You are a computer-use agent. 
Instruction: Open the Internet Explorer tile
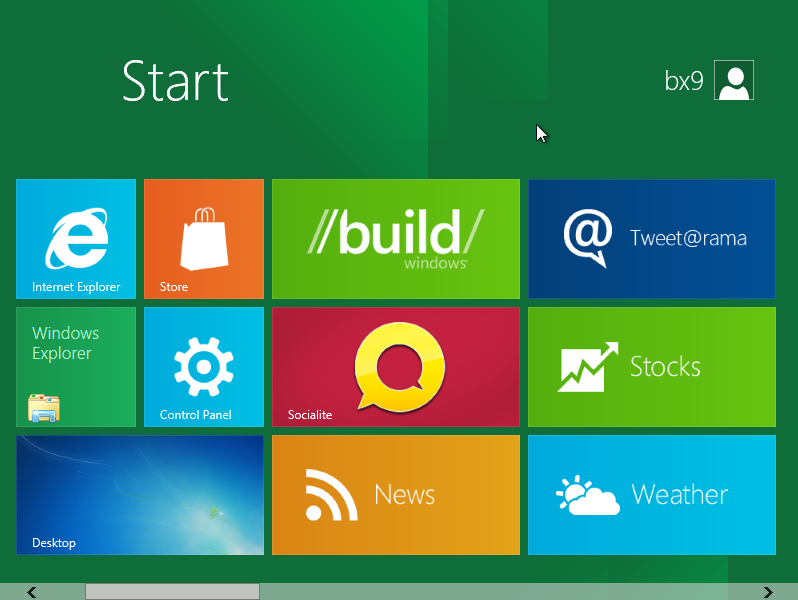coord(76,239)
